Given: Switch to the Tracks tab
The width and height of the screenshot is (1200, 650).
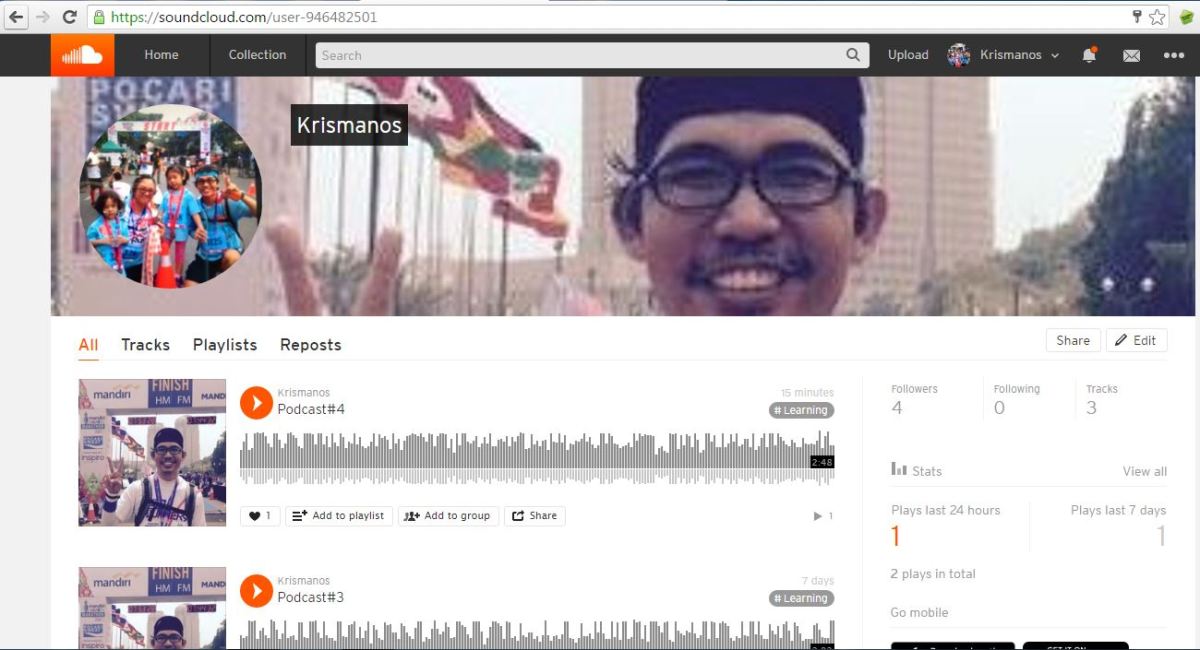Looking at the screenshot, I should point(145,345).
